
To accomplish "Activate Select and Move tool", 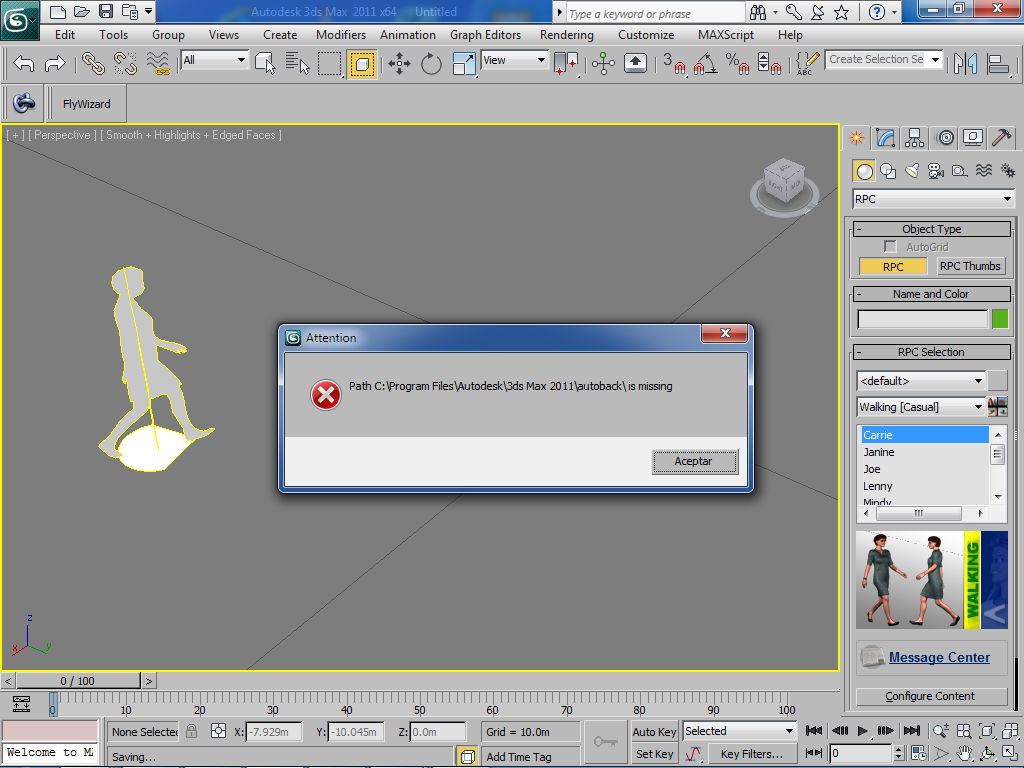I will pos(399,64).
